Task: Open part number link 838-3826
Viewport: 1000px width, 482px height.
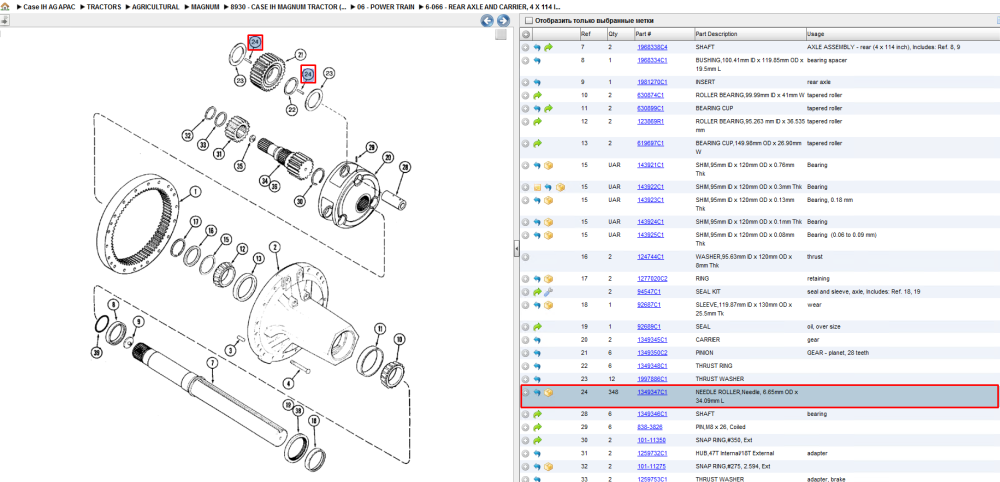Action: (649, 427)
